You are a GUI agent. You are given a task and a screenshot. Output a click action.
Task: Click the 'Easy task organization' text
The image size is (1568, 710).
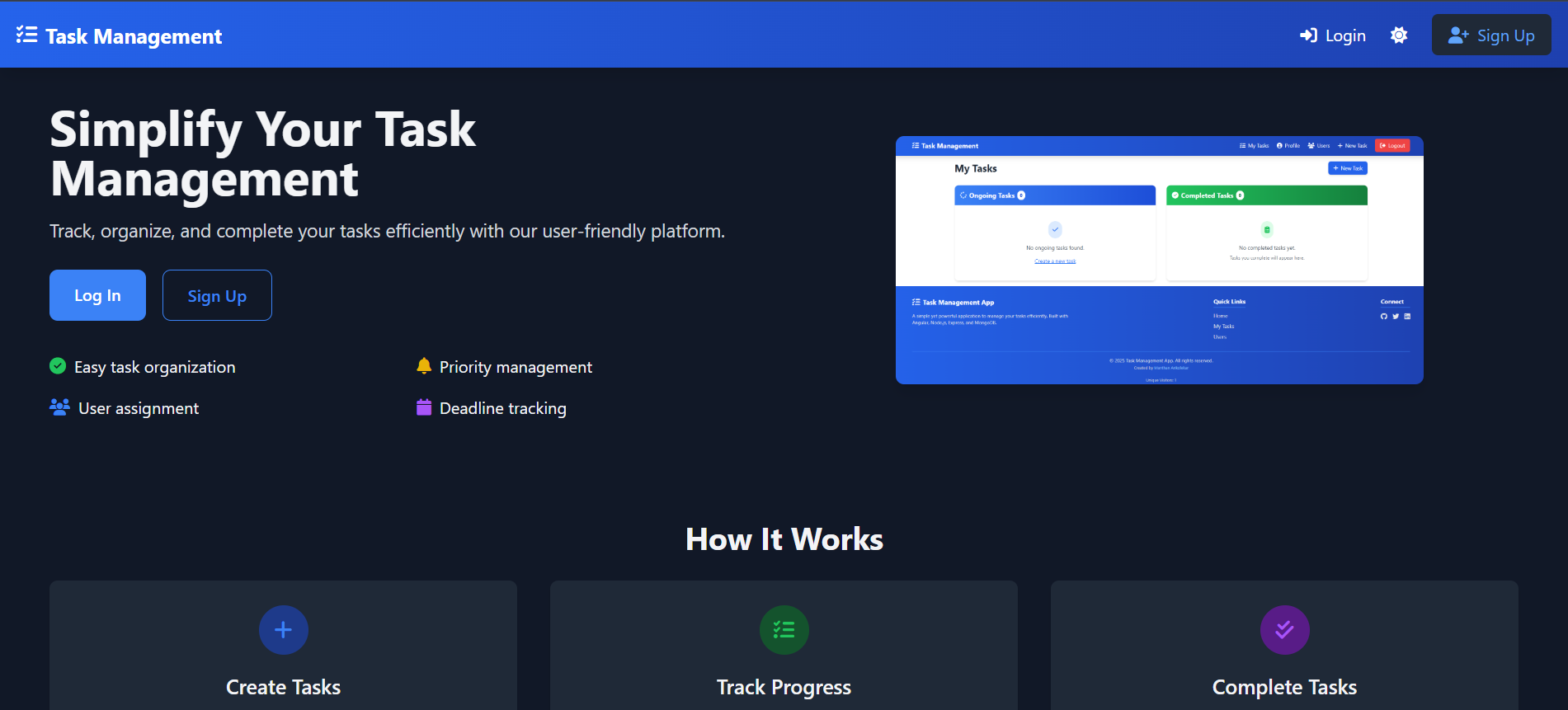pyautogui.click(x=155, y=367)
